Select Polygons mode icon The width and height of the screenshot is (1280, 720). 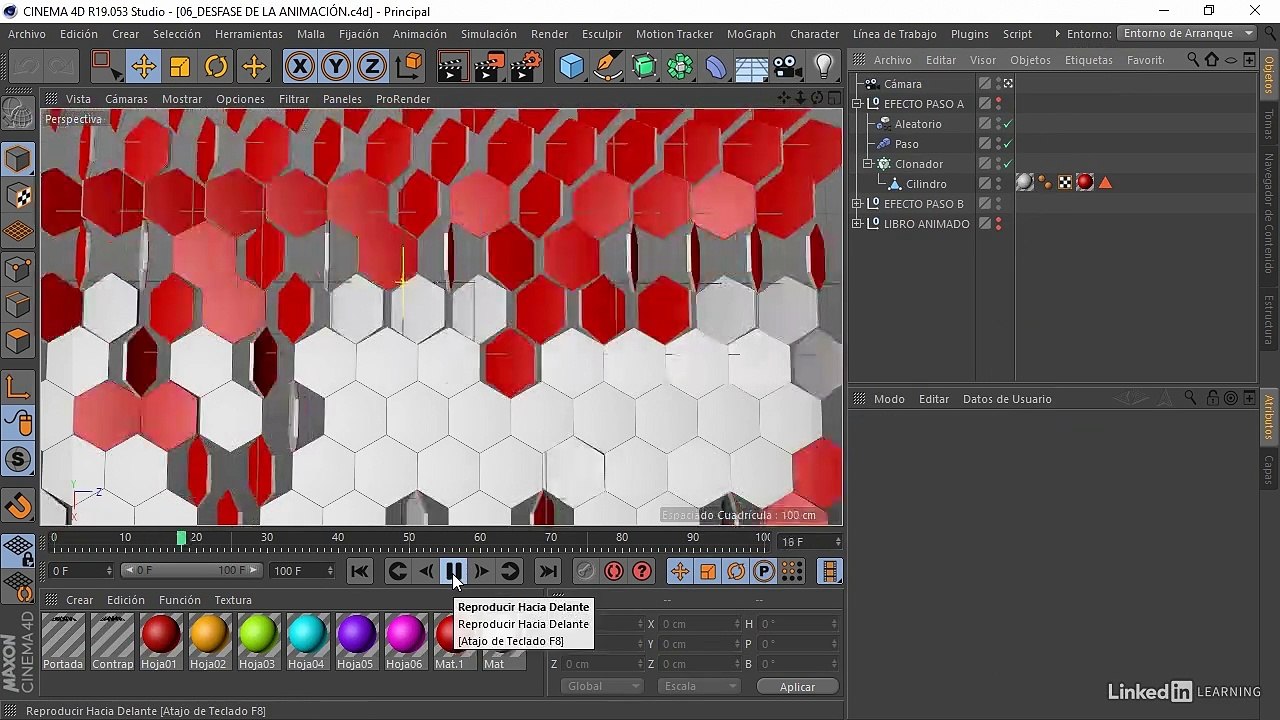click(x=18, y=341)
